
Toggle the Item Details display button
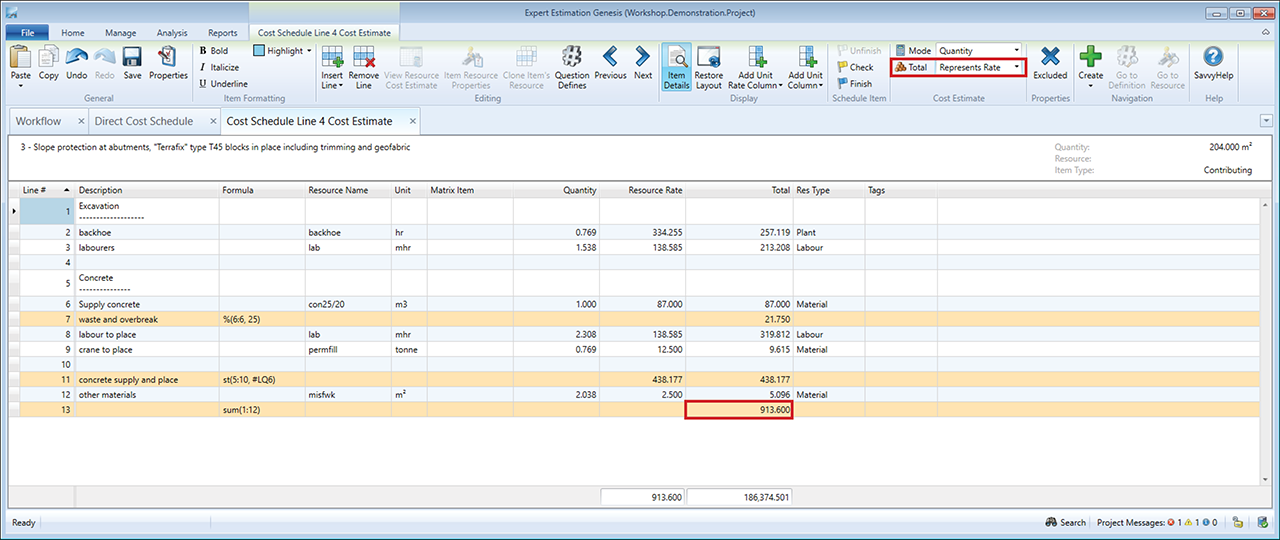tap(676, 57)
